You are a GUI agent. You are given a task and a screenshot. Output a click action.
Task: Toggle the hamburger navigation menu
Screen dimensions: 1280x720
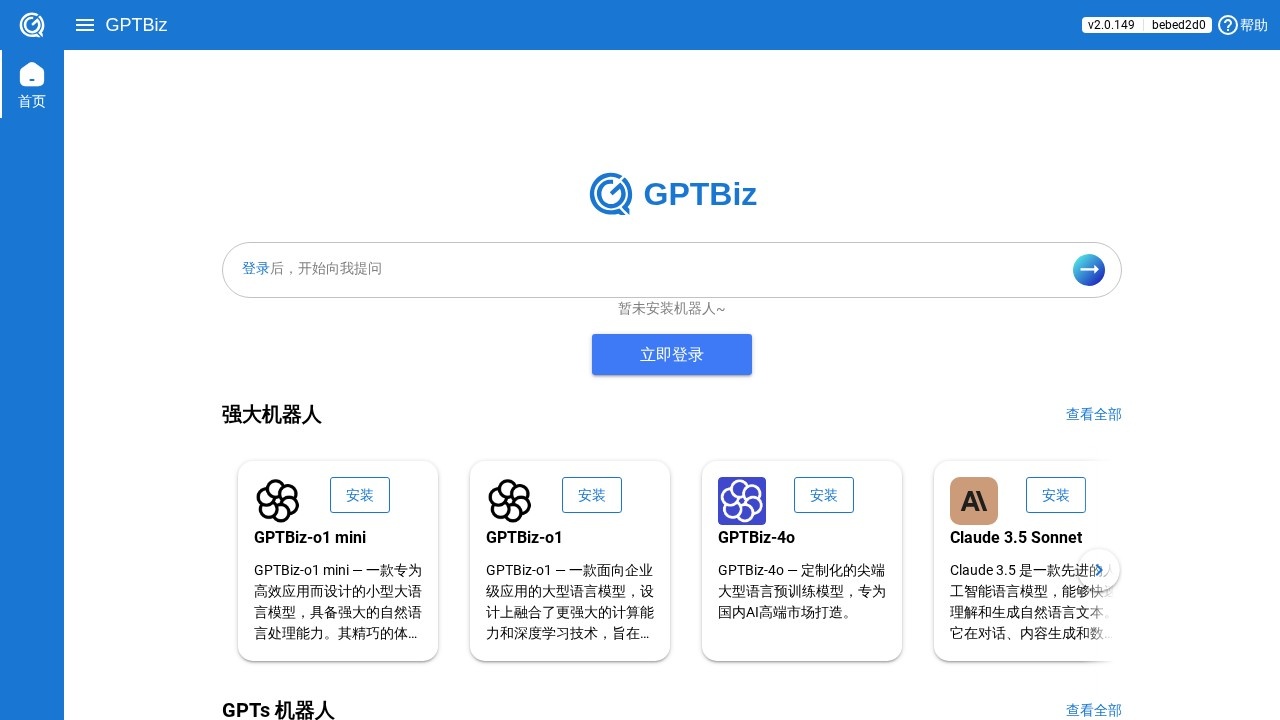click(85, 25)
